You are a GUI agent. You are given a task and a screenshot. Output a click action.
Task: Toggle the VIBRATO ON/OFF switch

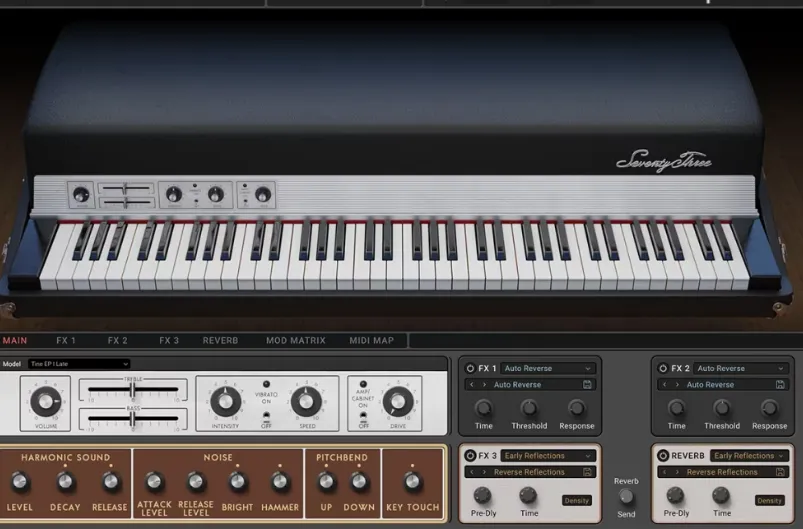266,416
